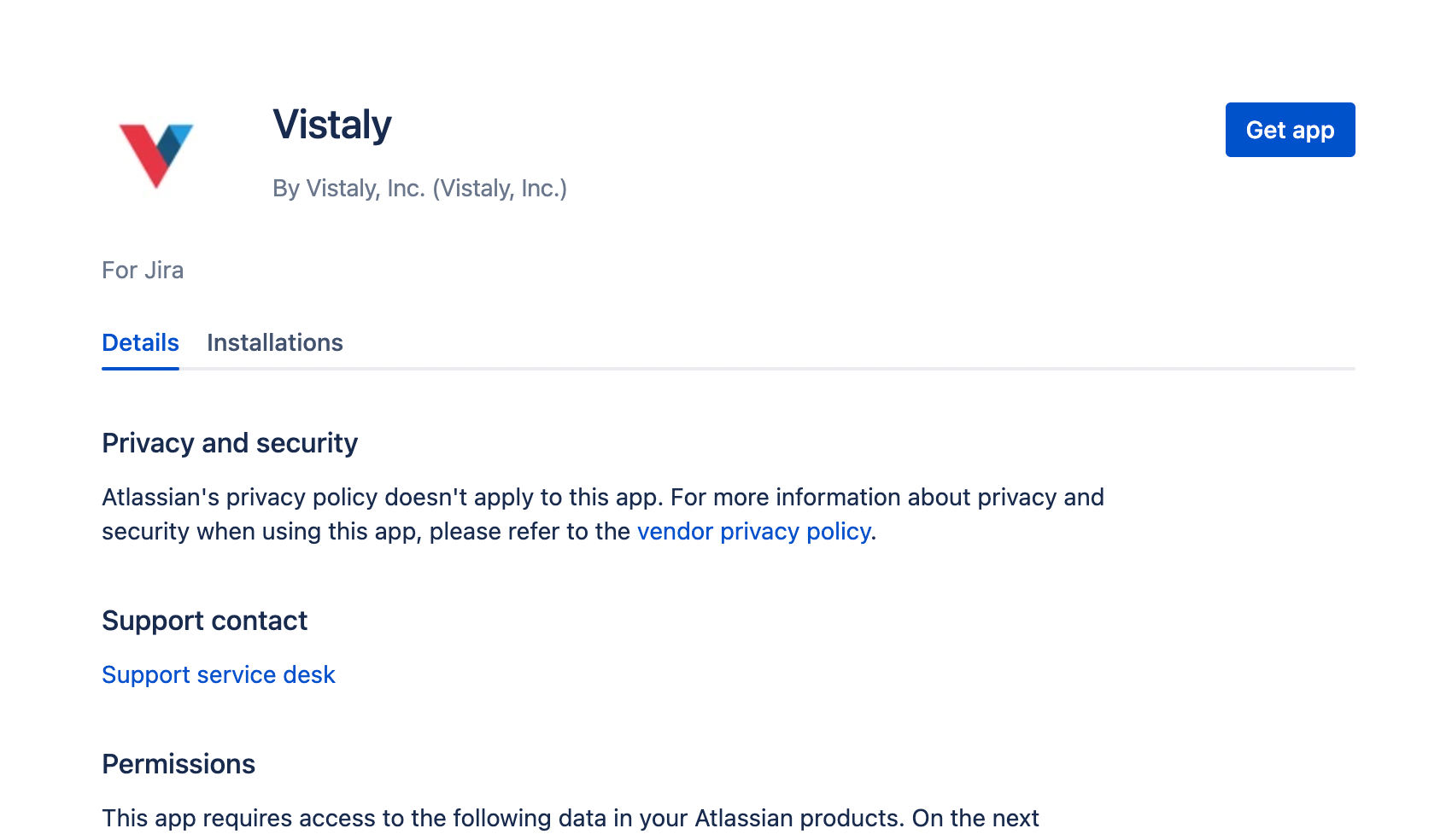Click the Get app button

coord(1290,130)
